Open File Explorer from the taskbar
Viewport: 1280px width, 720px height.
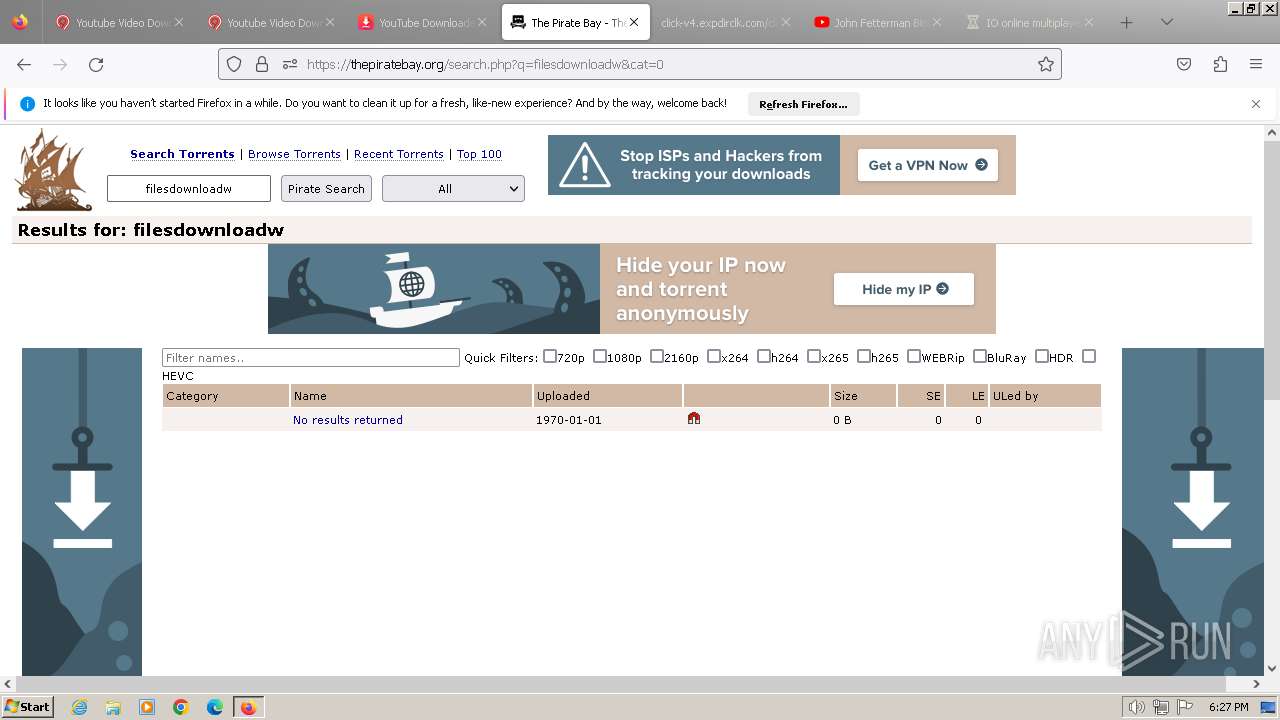coord(113,707)
